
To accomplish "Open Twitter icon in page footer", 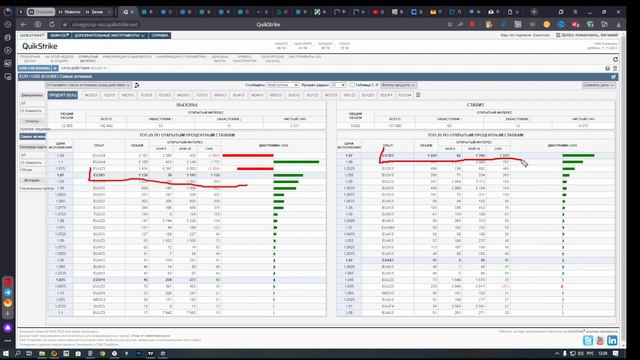I will coord(588,340).
